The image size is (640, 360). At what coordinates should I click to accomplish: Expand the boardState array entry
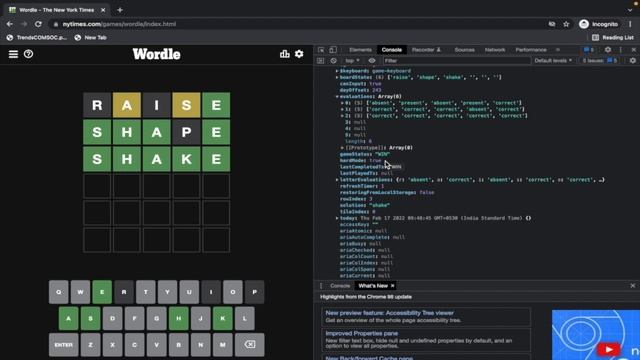click(x=337, y=77)
